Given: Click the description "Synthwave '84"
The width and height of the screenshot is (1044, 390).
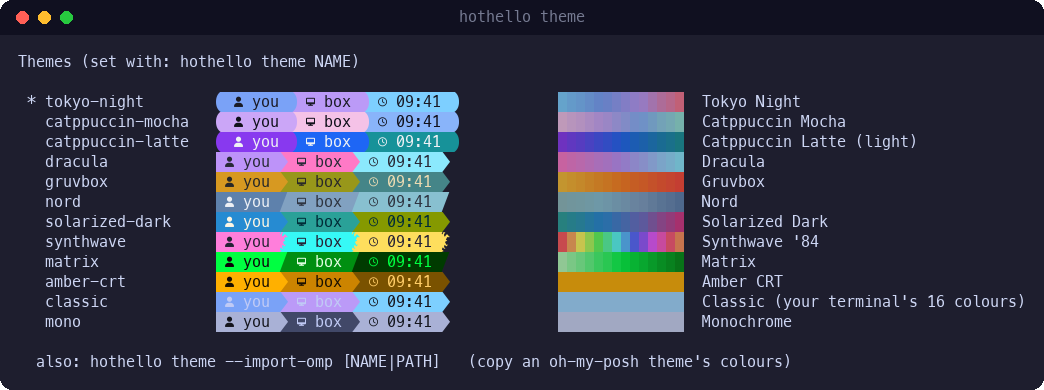Looking at the screenshot, I should click(760, 242).
